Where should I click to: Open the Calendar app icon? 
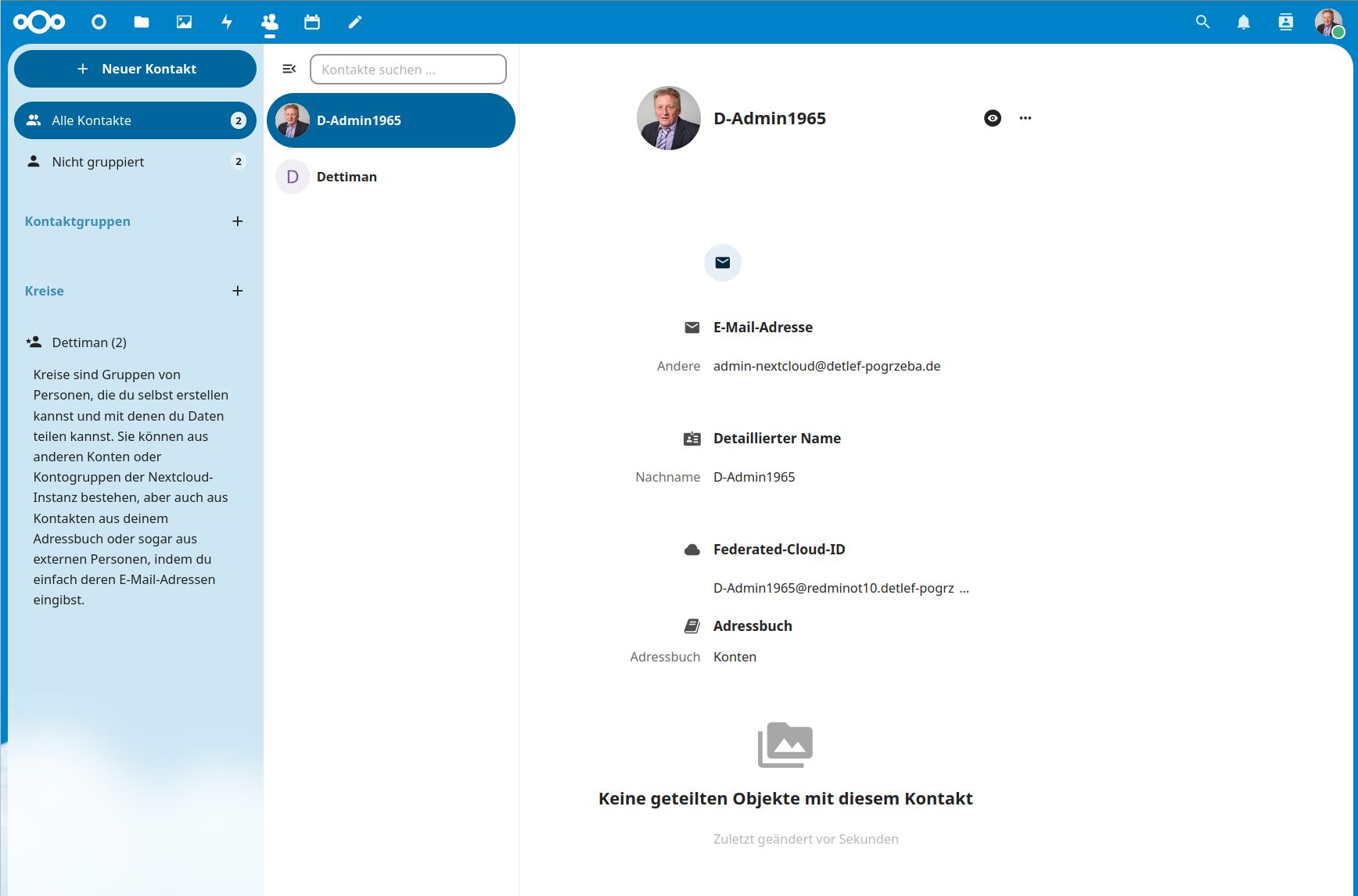(x=312, y=22)
